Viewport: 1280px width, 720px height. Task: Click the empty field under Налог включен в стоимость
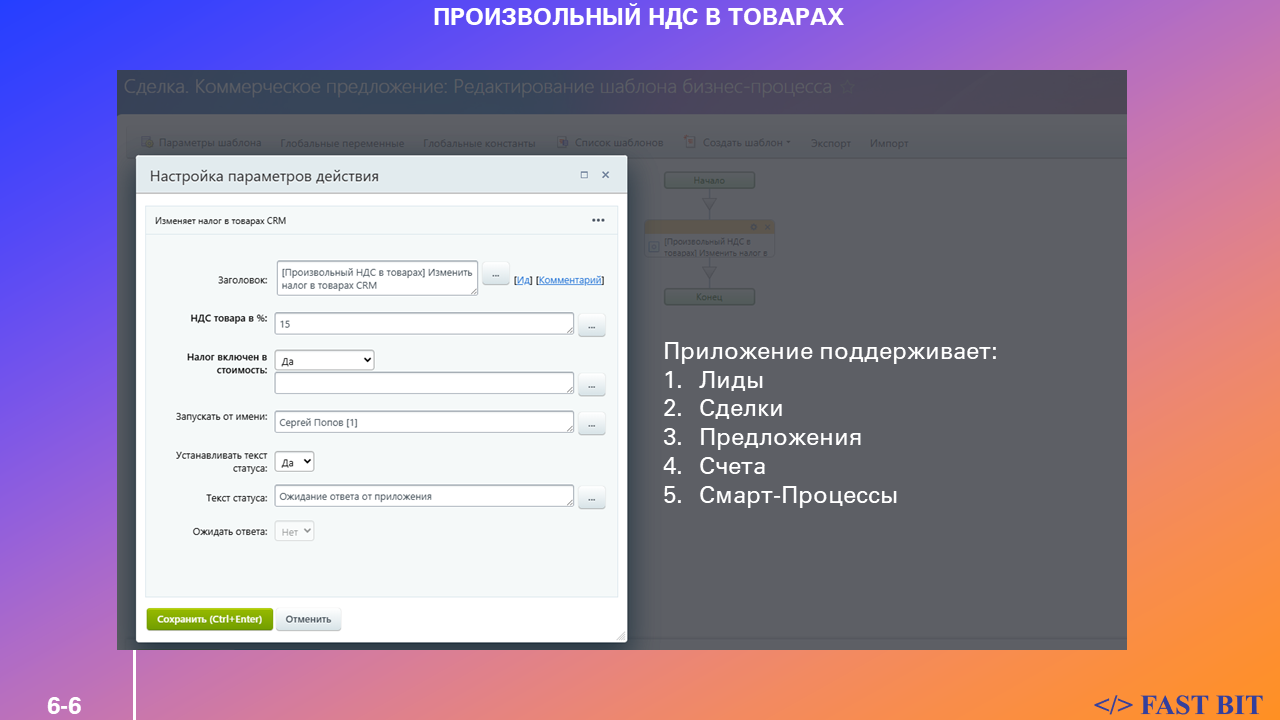(x=425, y=383)
